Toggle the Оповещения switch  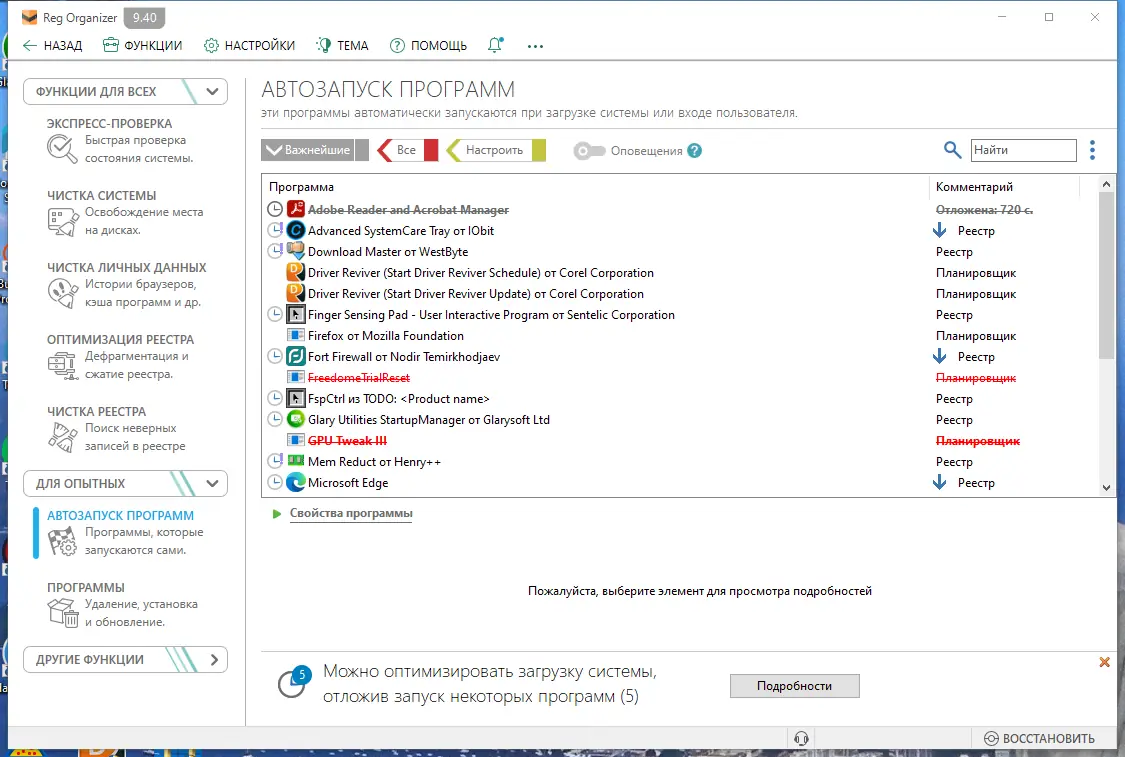tap(590, 151)
